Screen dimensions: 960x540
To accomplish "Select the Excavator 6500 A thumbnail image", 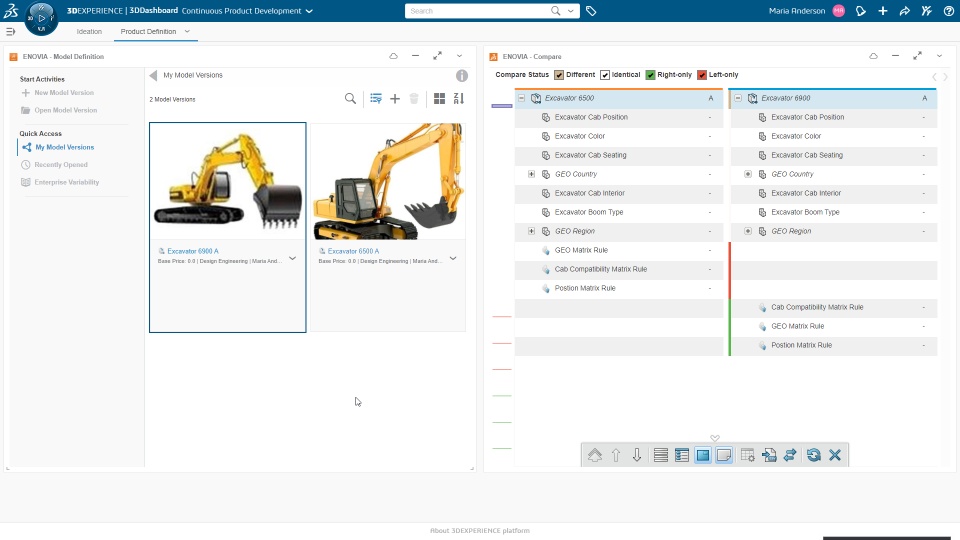I will [x=388, y=181].
